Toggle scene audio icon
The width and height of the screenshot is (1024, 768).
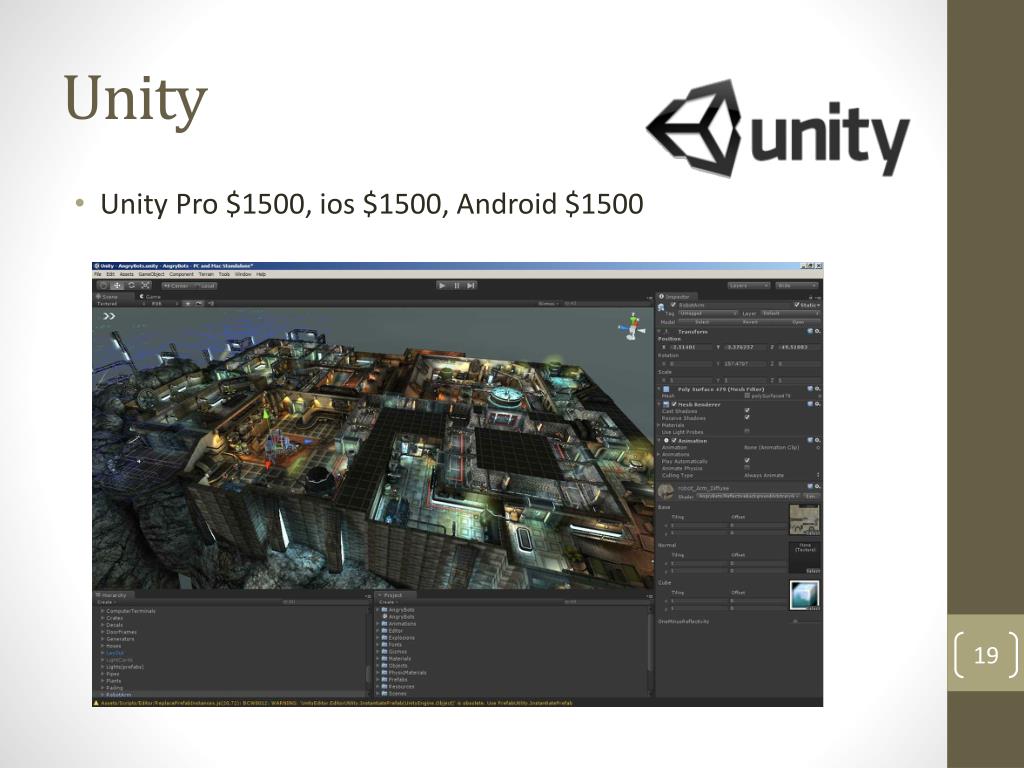(x=211, y=304)
